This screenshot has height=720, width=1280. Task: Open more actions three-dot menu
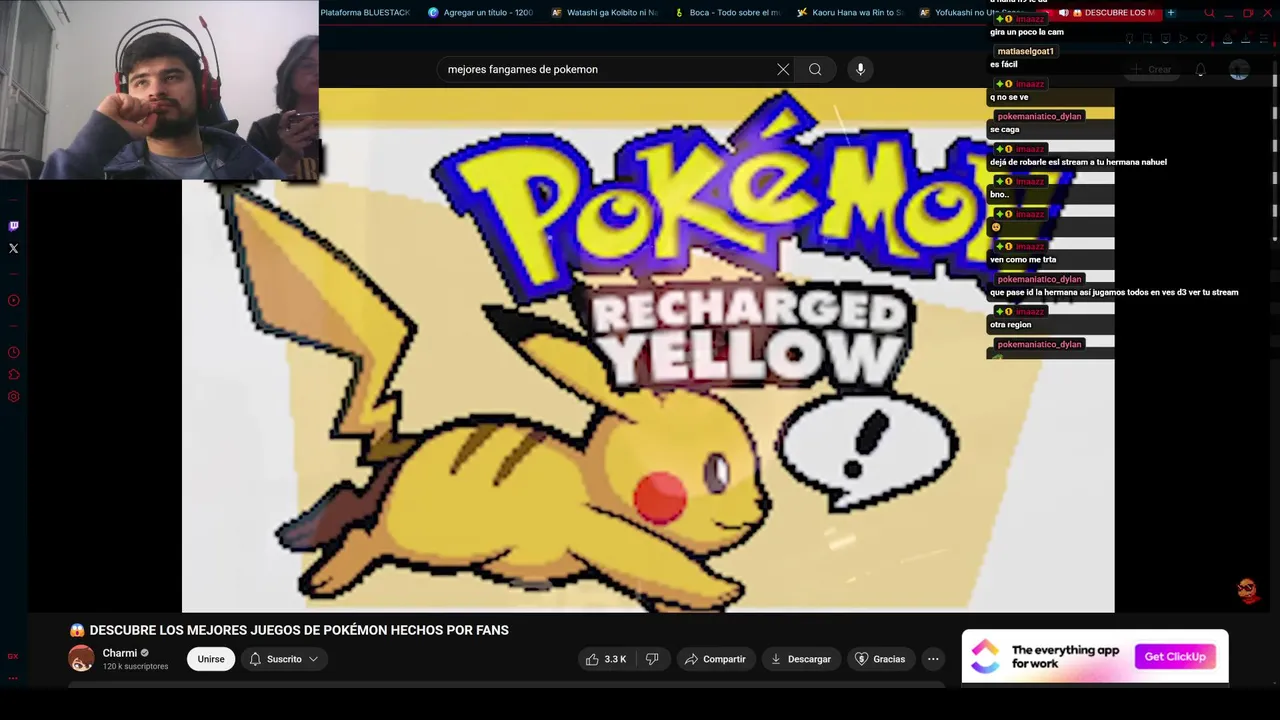[x=933, y=659]
